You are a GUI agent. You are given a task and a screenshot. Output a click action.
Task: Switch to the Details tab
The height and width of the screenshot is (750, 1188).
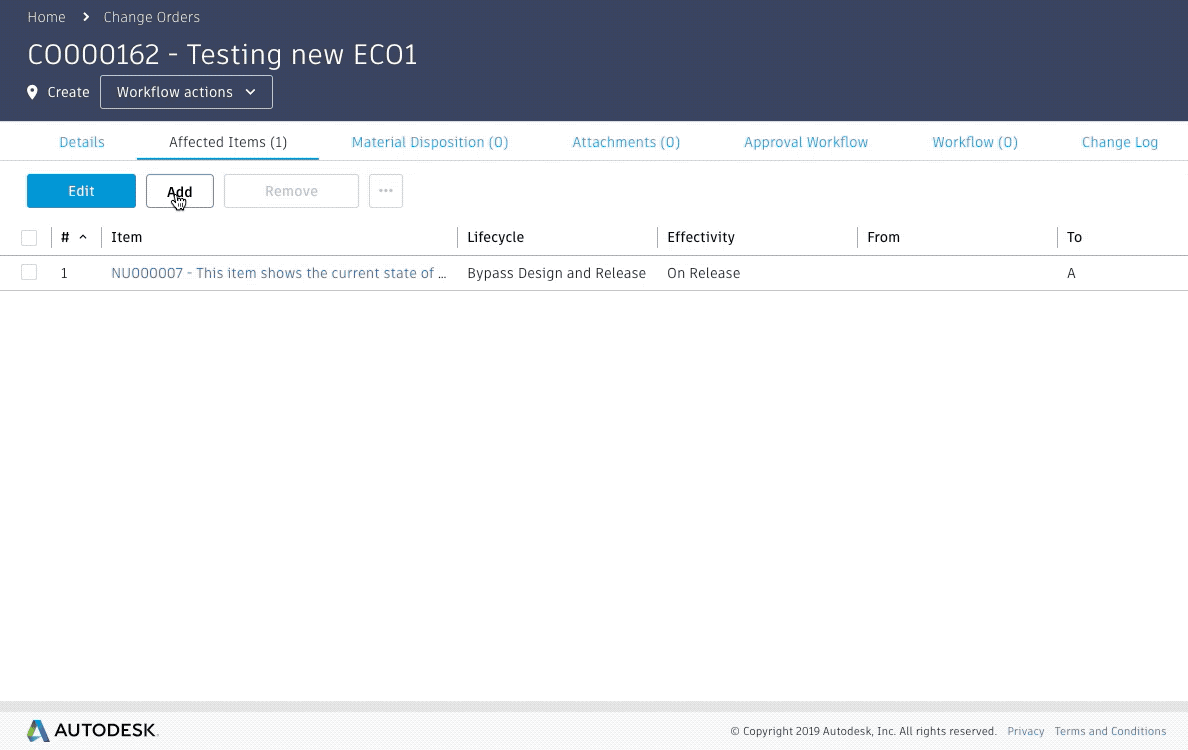(82, 142)
